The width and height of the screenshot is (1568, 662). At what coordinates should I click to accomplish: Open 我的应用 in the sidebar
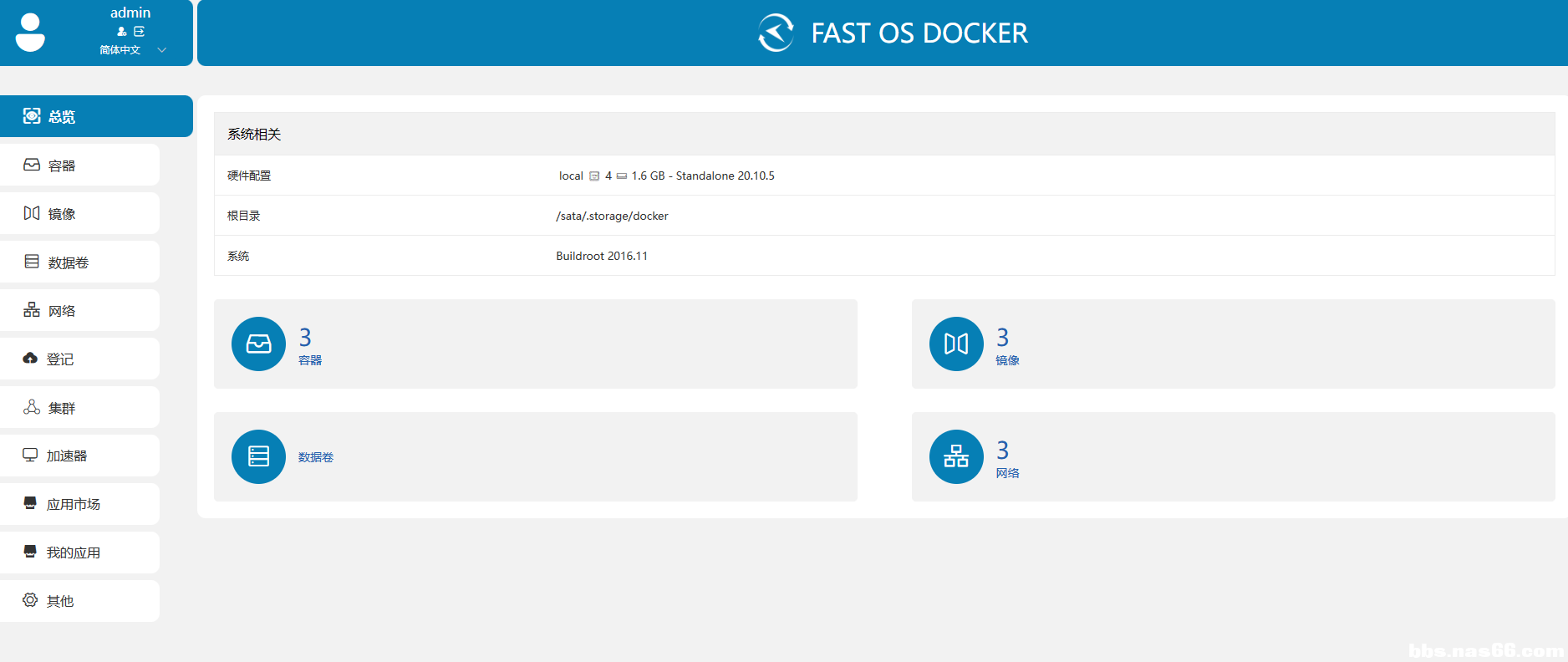(x=79, y=553)
